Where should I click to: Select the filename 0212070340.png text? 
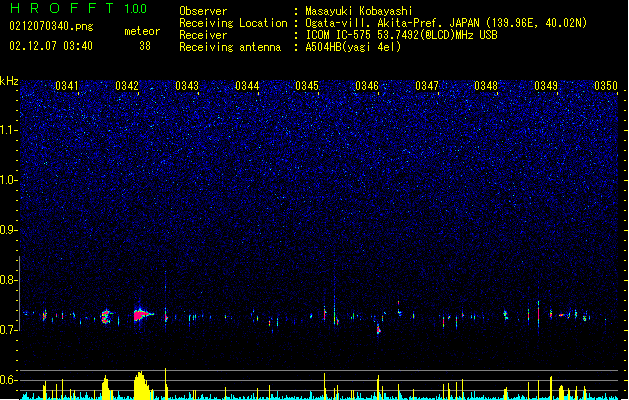pos(51,26)
